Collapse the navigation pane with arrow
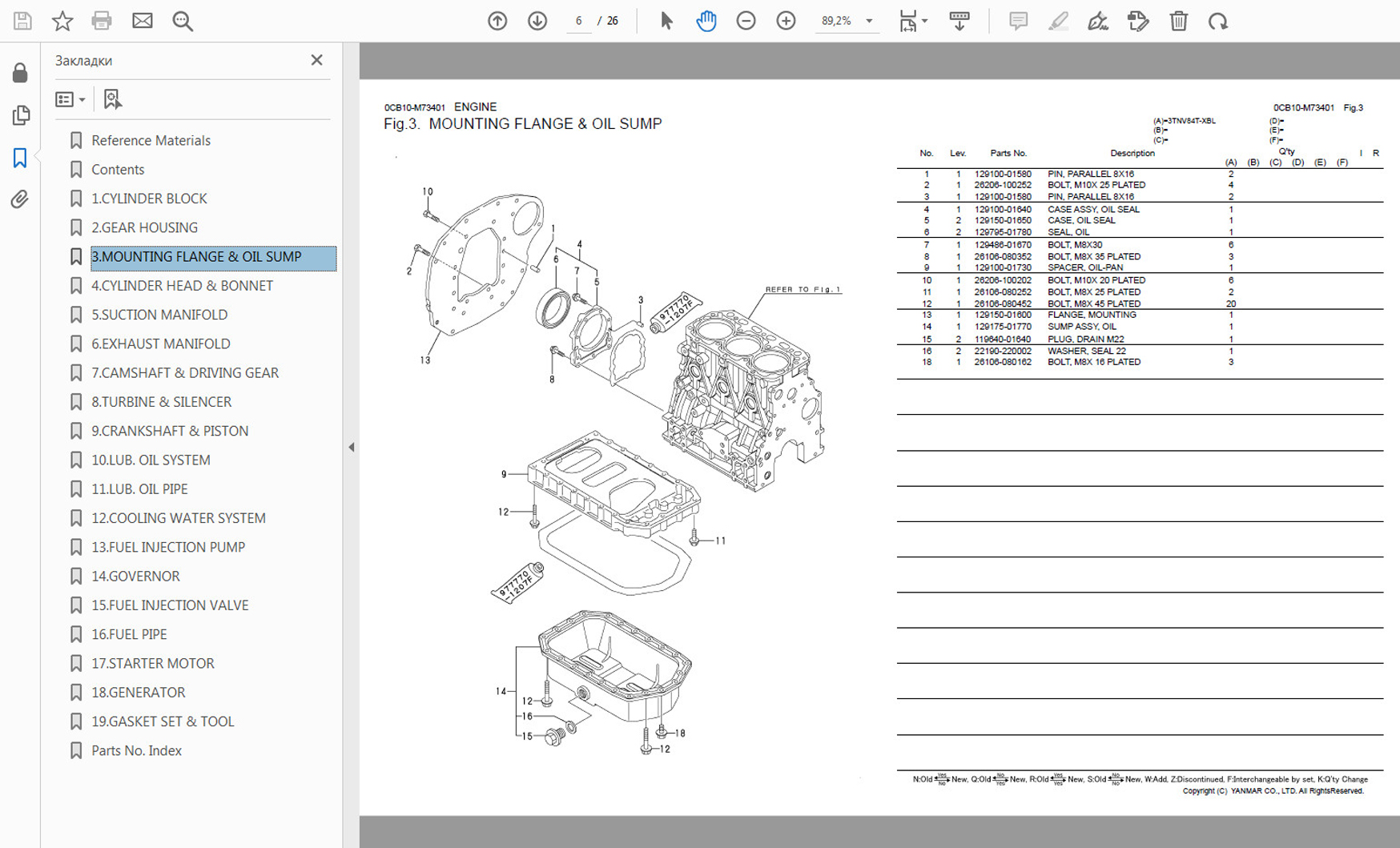The height and width of the screenshot is (848, 1400). click(351, 447)
